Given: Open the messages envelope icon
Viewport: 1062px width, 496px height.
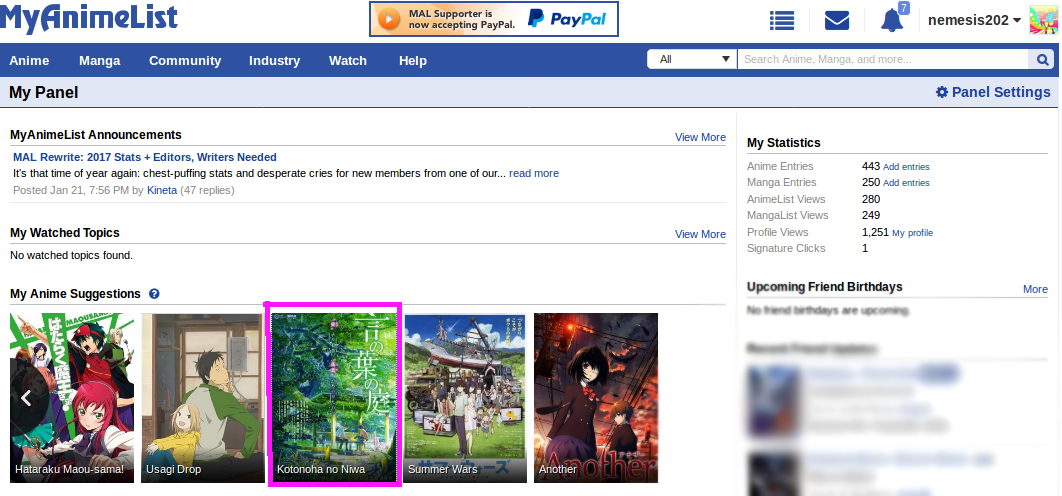Looking at the screenshot, I should (836, 20).
